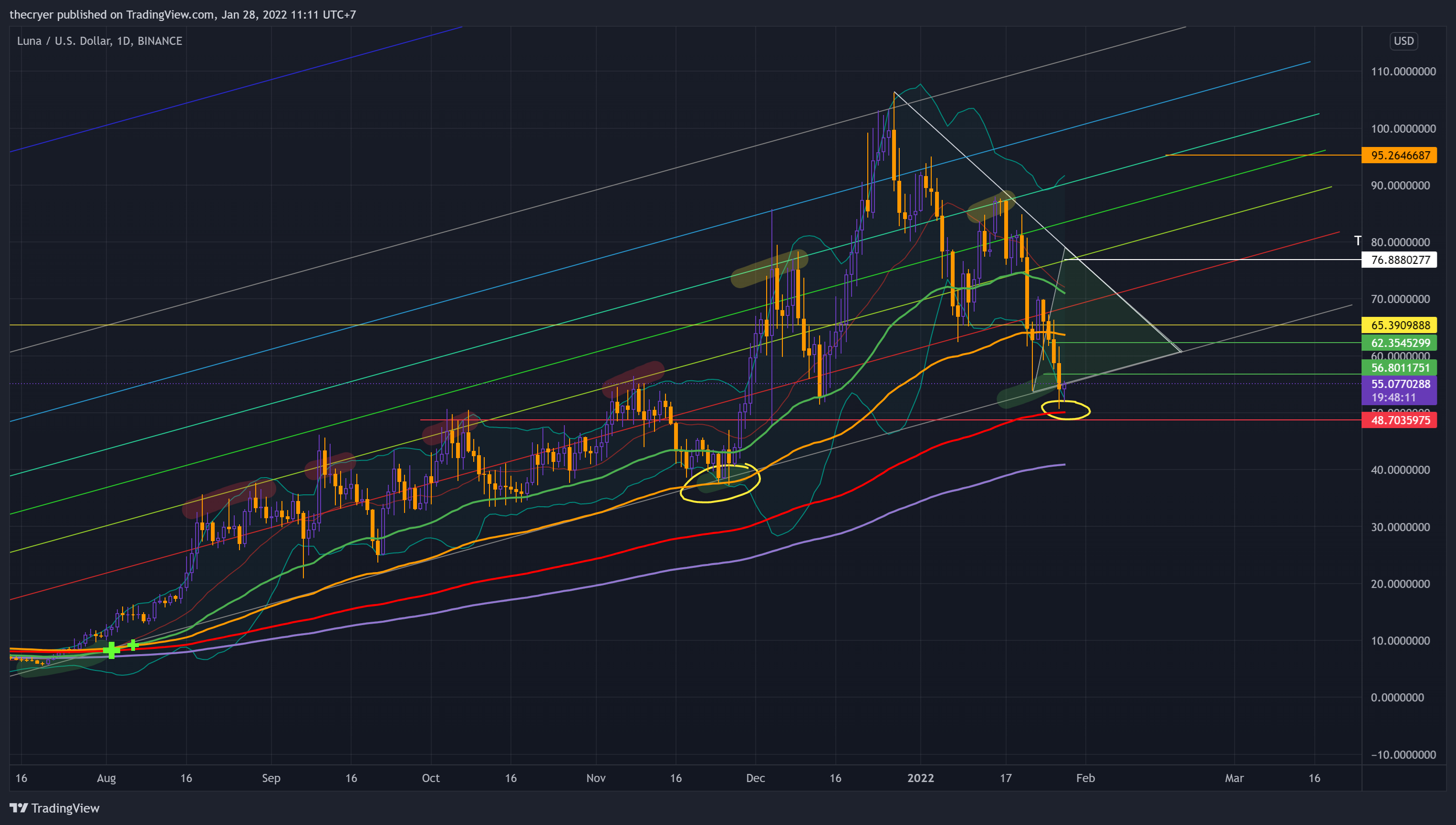Click the 20.0000000 price axis label

click(1400, 584)
